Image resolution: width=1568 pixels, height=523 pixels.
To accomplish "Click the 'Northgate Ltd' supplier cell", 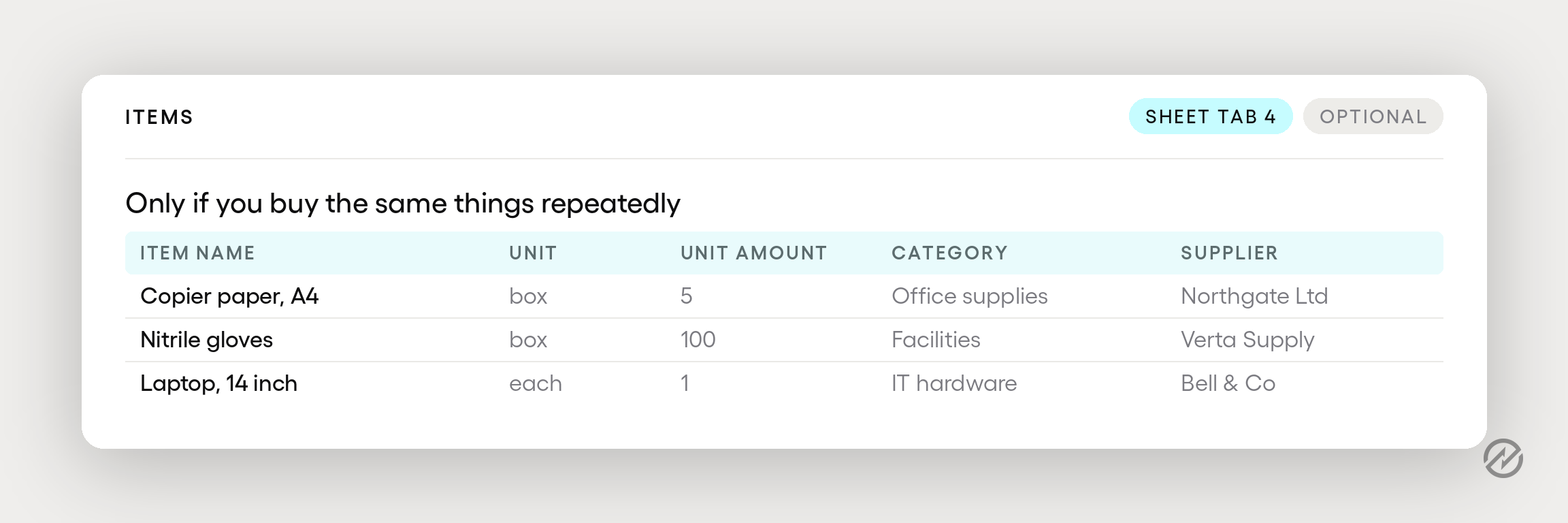I will [x=1254, y=296].
